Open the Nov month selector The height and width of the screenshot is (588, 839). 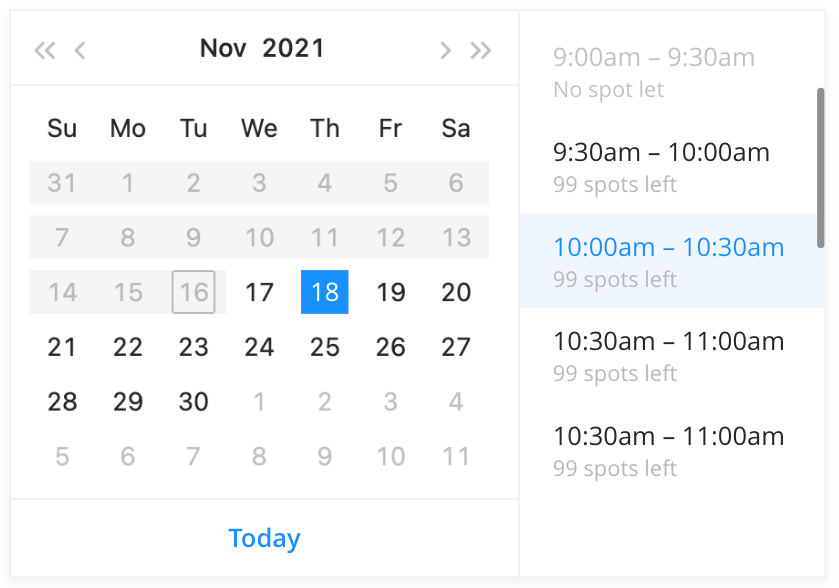pyautogui.click(x=223, y=48)
